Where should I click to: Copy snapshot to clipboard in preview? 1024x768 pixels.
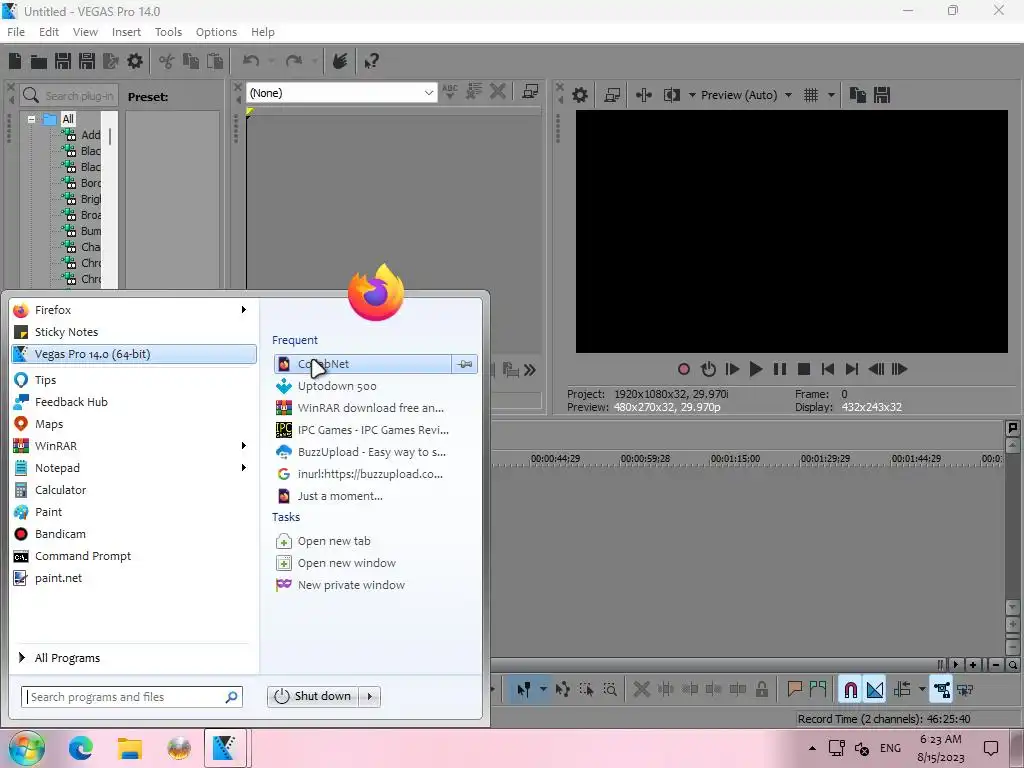[x=857, y=95]
